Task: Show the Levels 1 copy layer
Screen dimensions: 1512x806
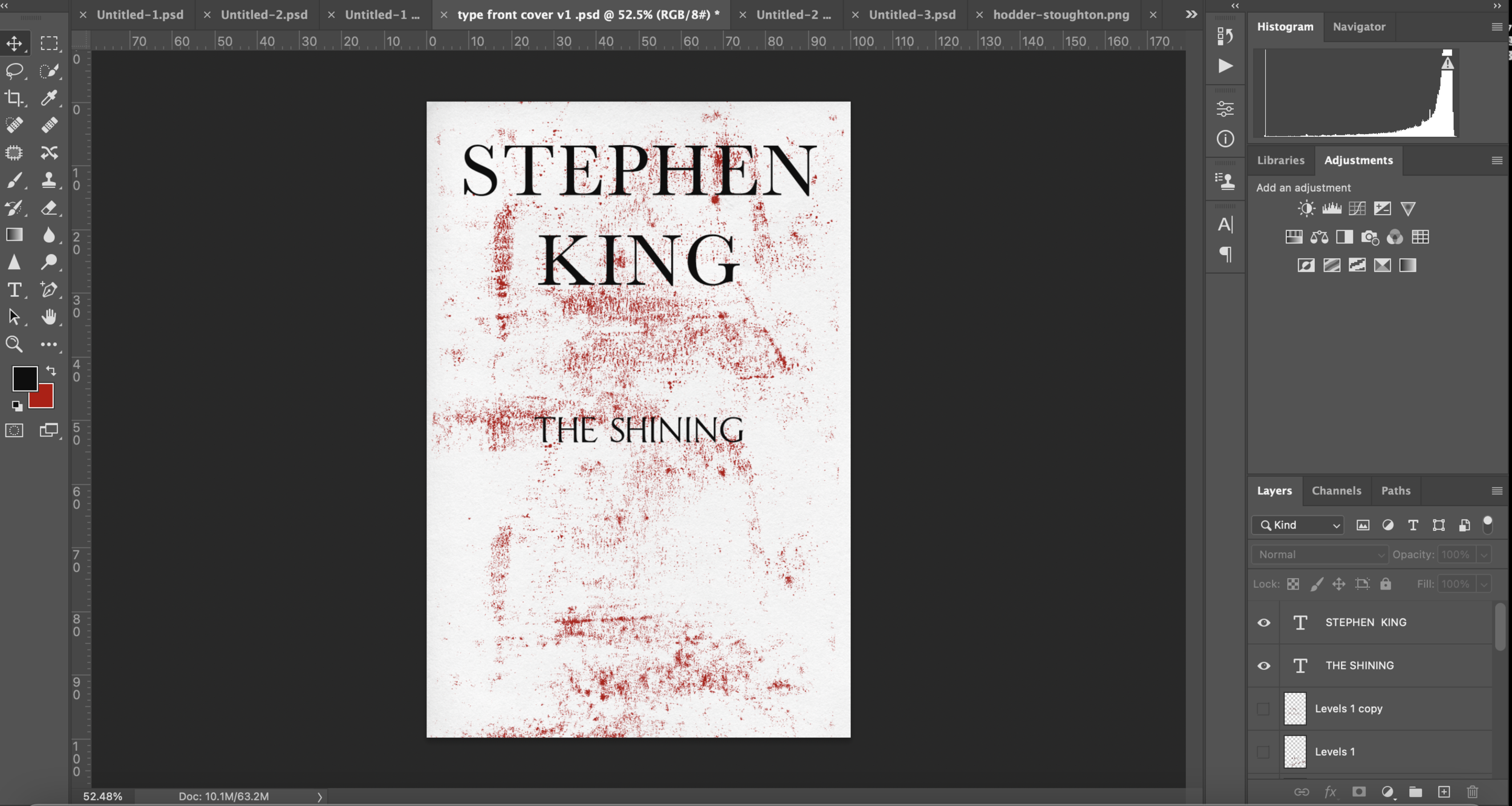Action: click(1263, 709)
